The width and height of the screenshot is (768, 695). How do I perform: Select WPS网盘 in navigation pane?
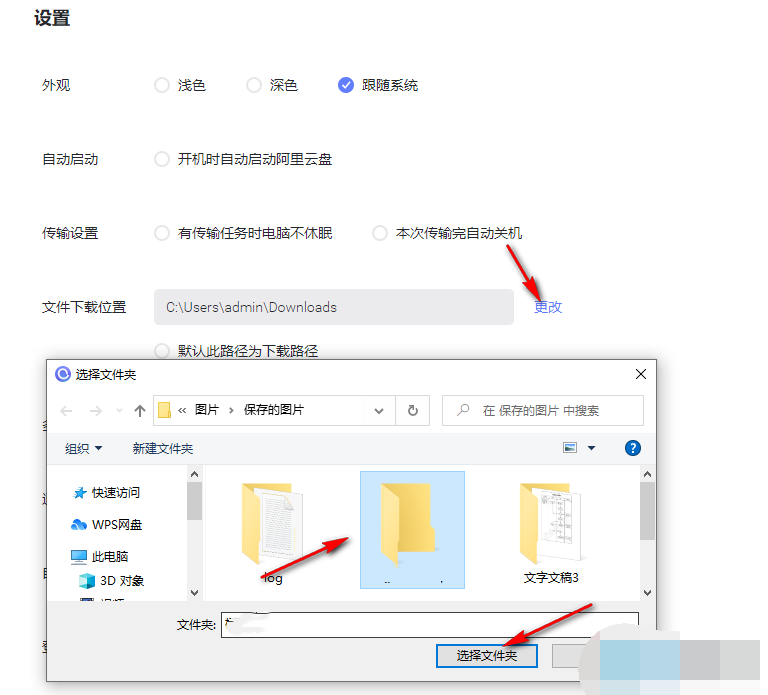107,525
